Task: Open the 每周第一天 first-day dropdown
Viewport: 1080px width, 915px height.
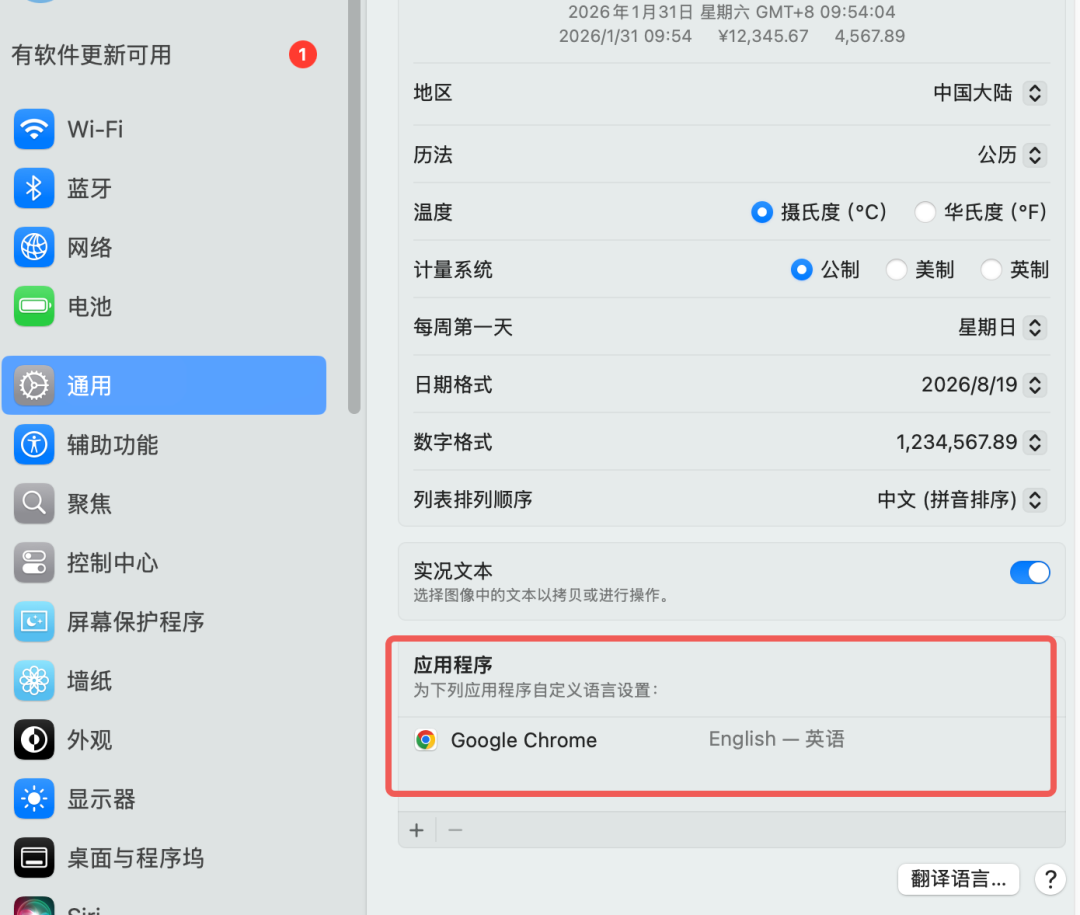Action: pyautogui.click(x=1035, y=327)
